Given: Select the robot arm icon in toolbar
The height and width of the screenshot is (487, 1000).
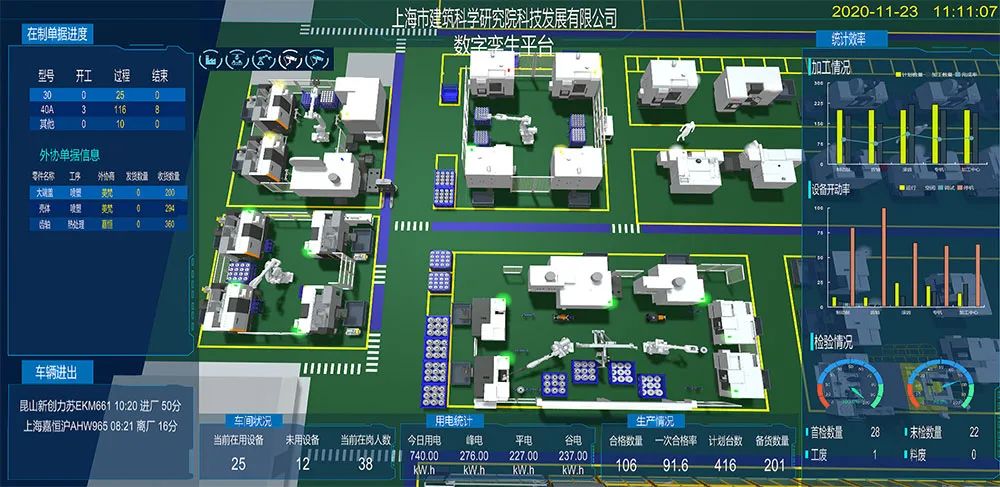Looking at the screenshot, I should point(265,59).
